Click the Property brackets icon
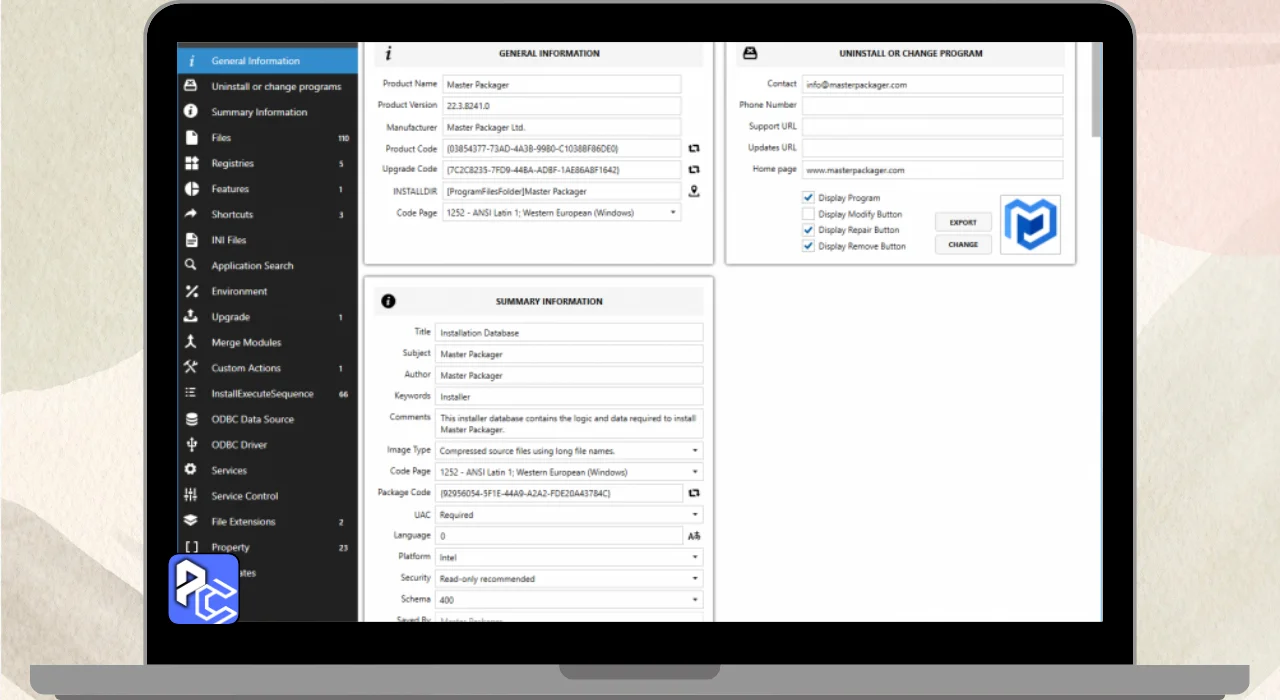 tap(191, 547)
